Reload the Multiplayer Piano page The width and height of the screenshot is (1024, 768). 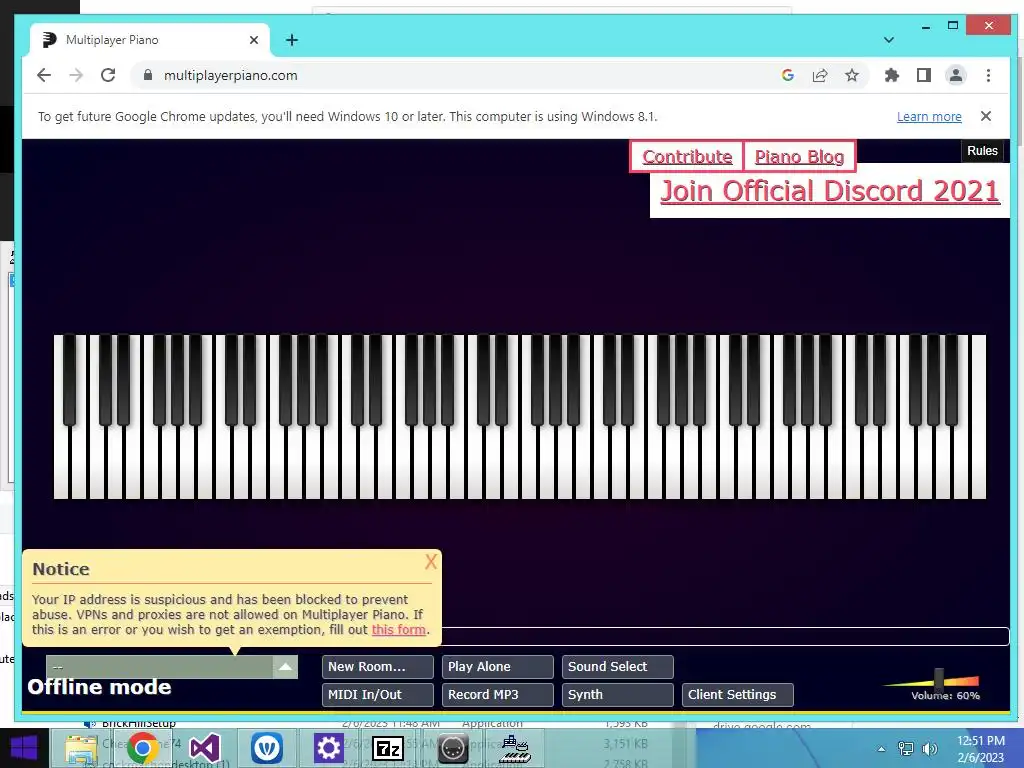coord(108,75)
